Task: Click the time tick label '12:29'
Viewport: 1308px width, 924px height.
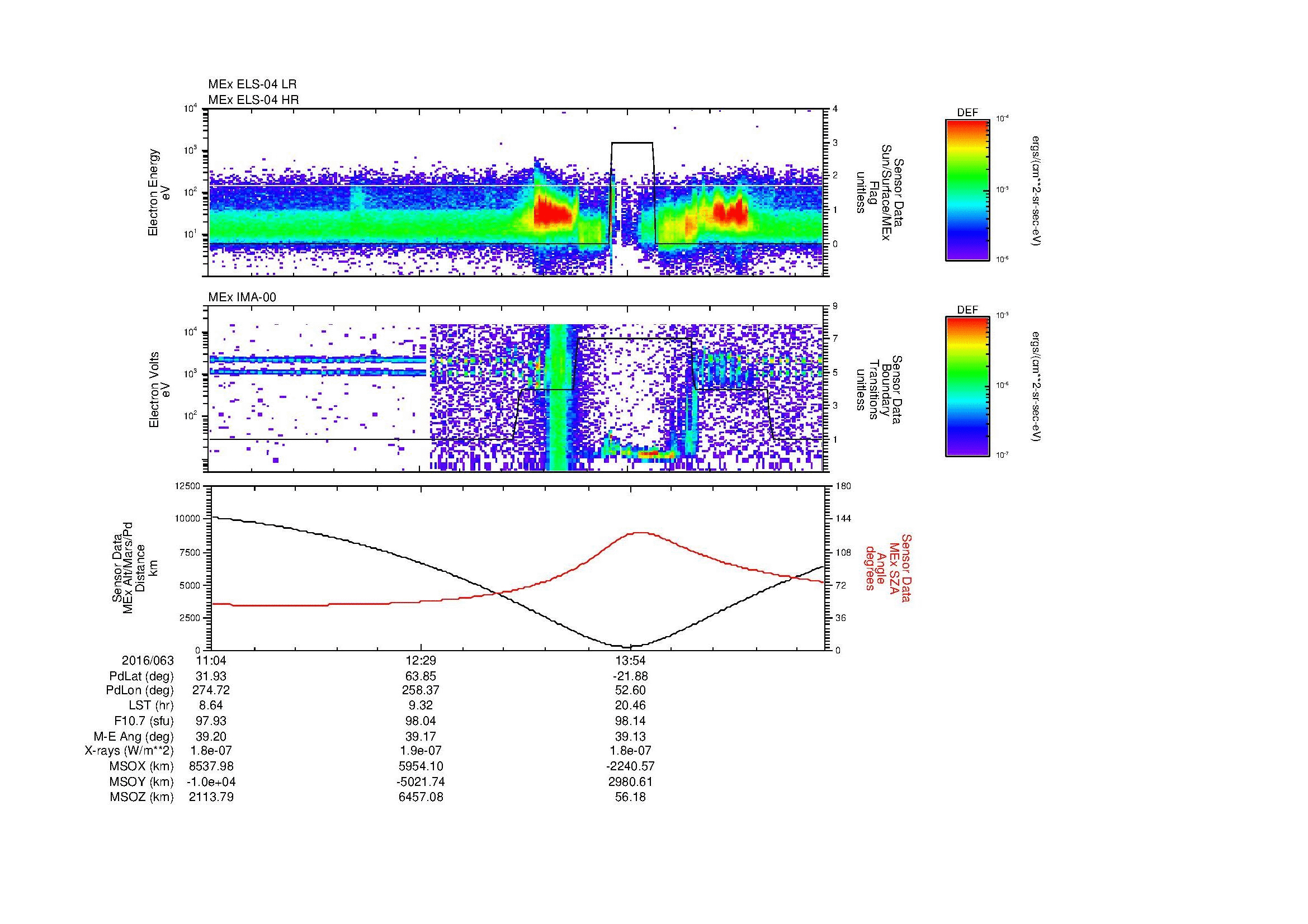Action: 421,660
